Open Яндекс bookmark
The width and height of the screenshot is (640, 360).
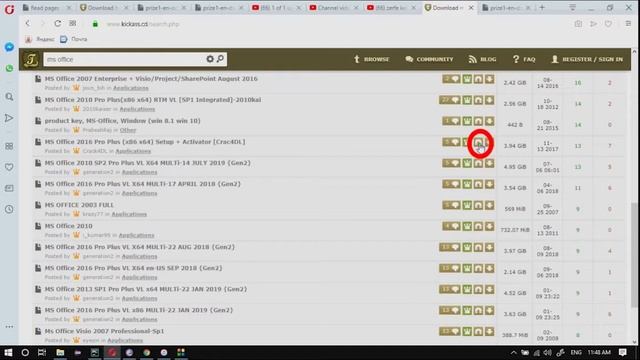[40, 39]
